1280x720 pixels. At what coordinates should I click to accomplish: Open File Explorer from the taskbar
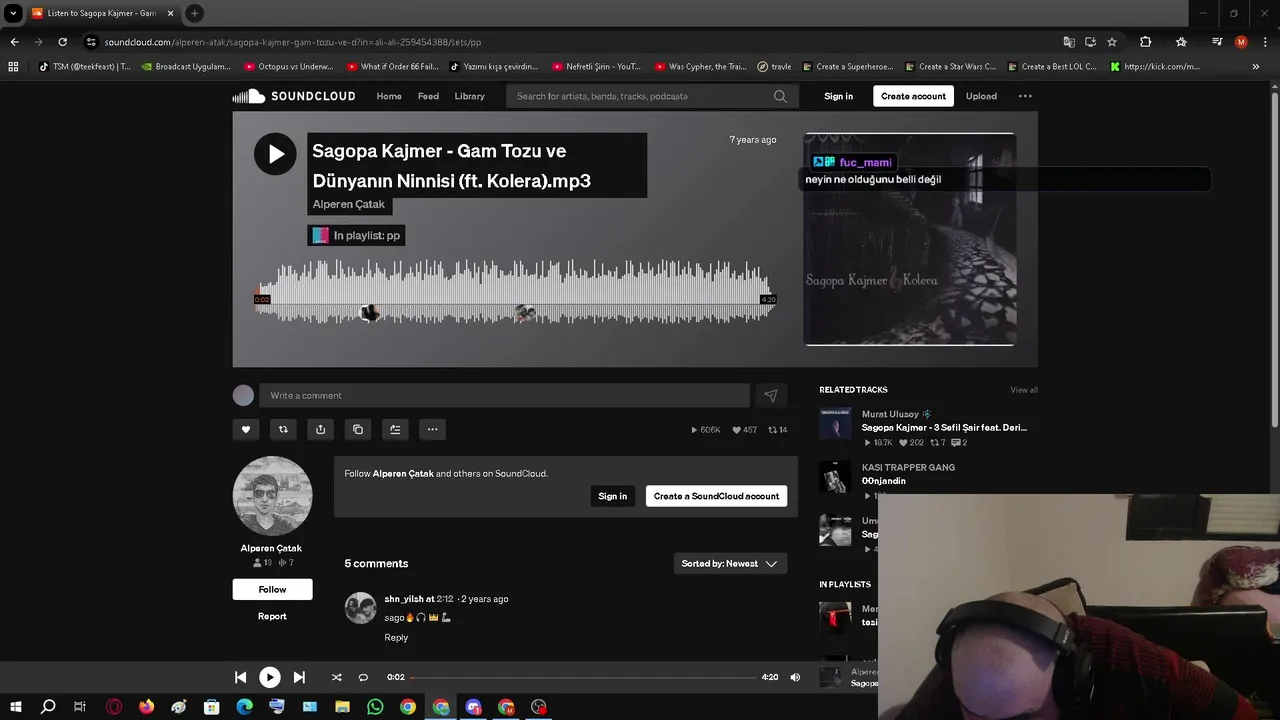343,707
